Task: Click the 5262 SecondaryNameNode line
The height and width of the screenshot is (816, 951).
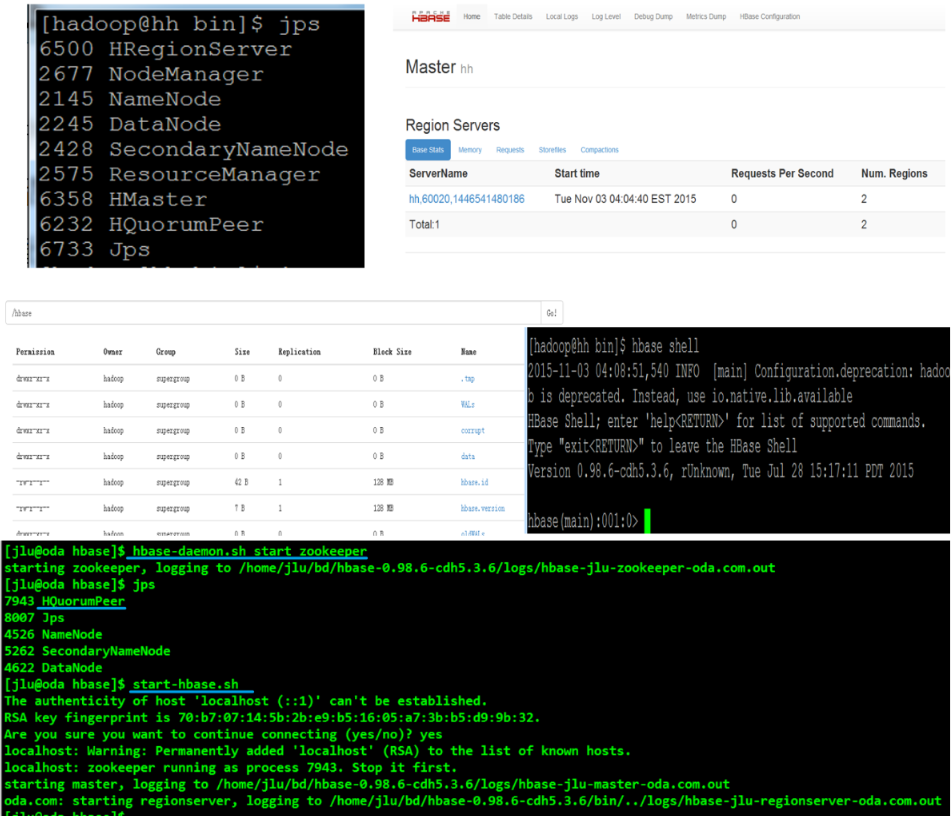Action: pos(87,651)
